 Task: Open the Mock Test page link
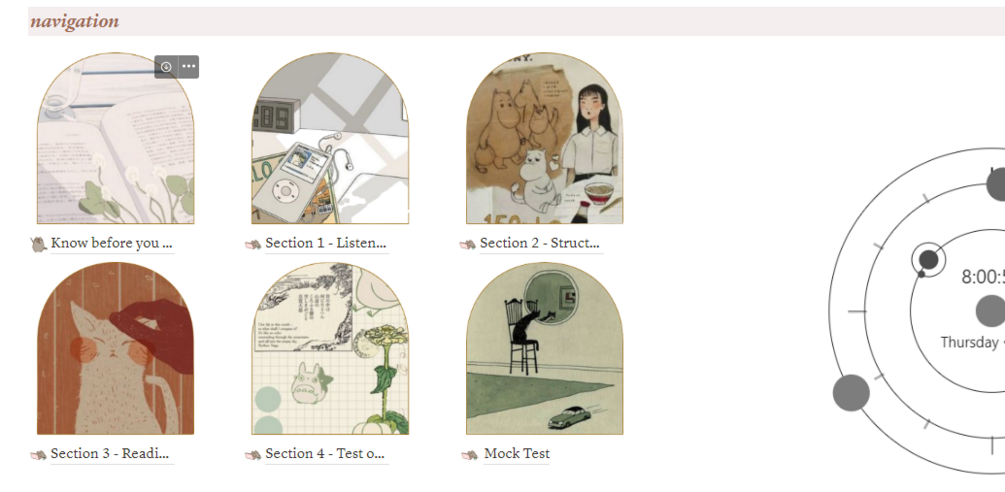point(517,454)
